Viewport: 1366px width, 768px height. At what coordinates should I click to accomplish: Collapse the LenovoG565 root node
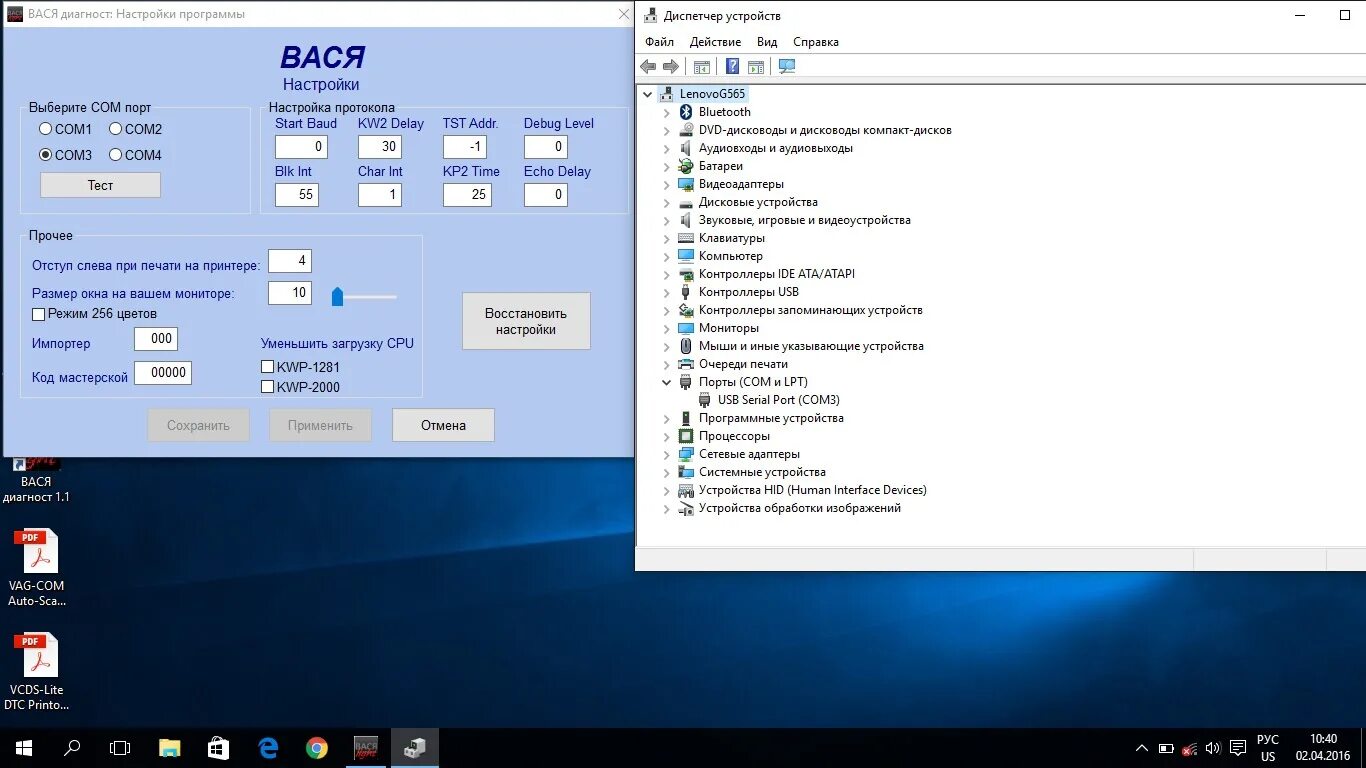[x=648, y=94]
